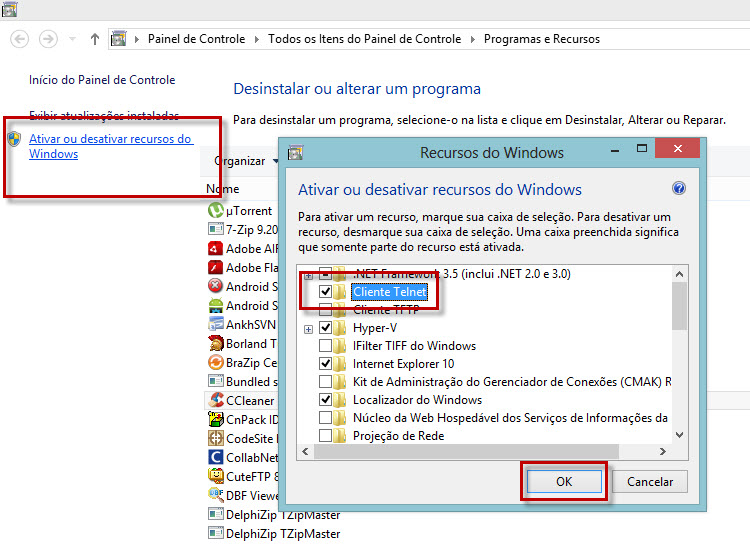Click the horizontal scrollbar thumb in features list
The width and height of the screenshot is (750, 545).
click(x=466, y=451)
